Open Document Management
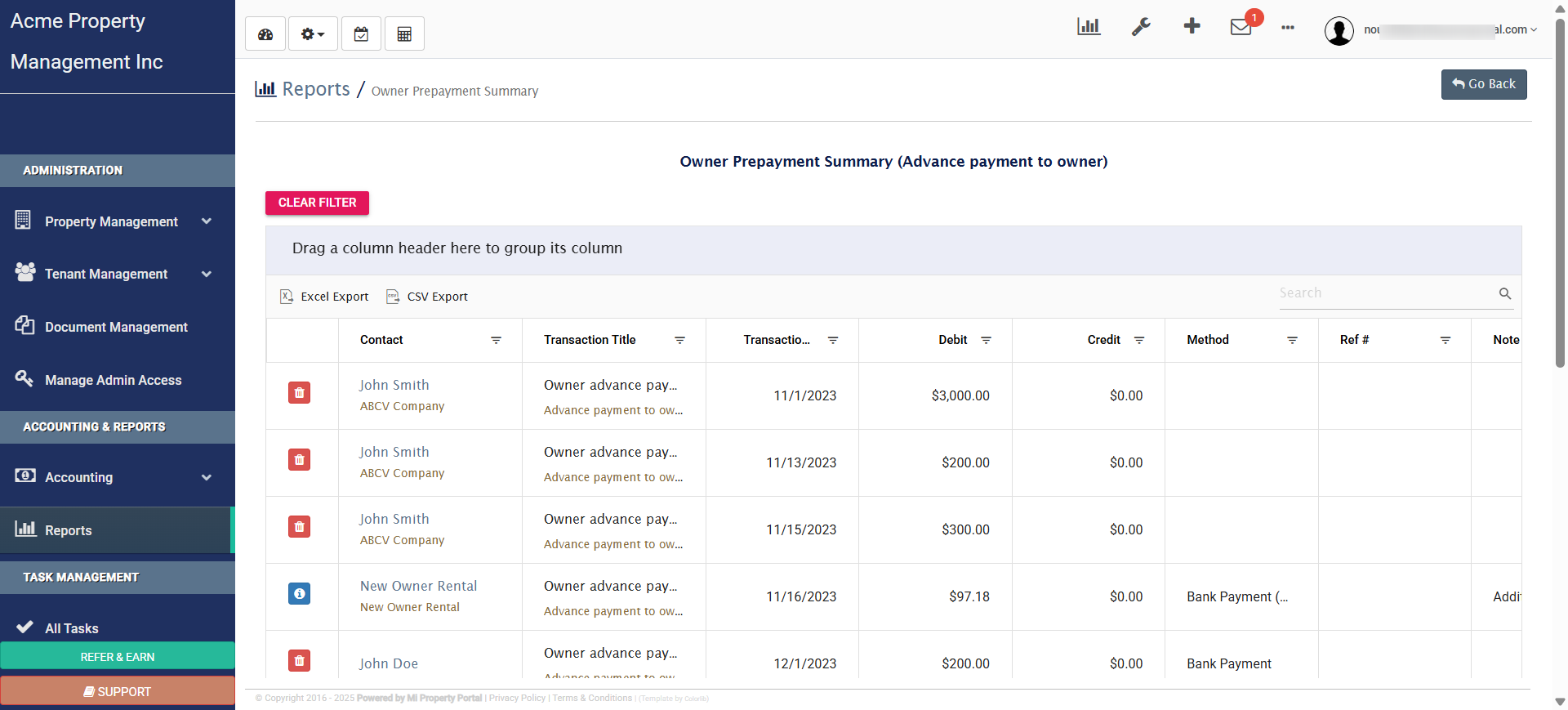 (x=118, y=327)
